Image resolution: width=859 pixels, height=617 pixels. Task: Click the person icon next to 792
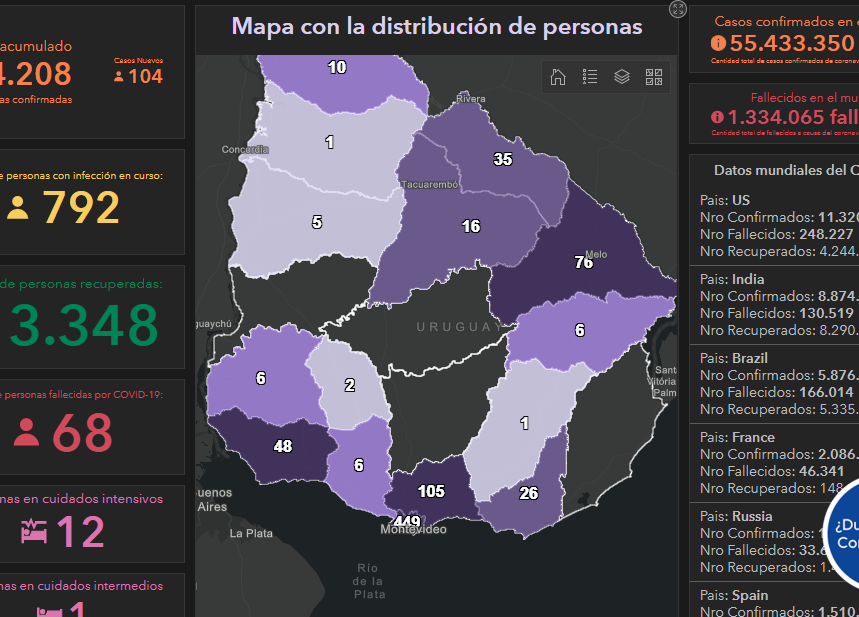18,208
